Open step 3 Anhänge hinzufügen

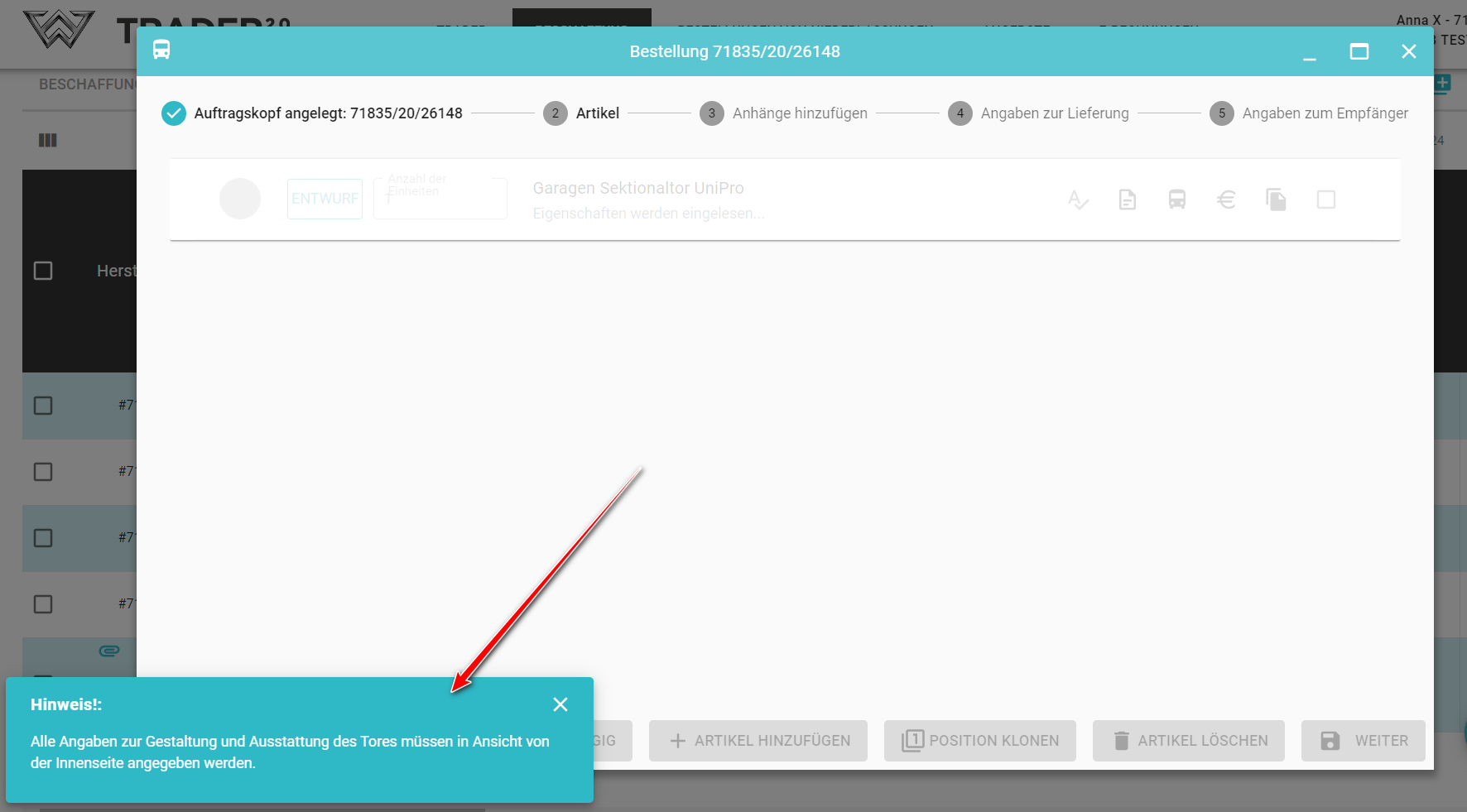[x=783, y=113]
